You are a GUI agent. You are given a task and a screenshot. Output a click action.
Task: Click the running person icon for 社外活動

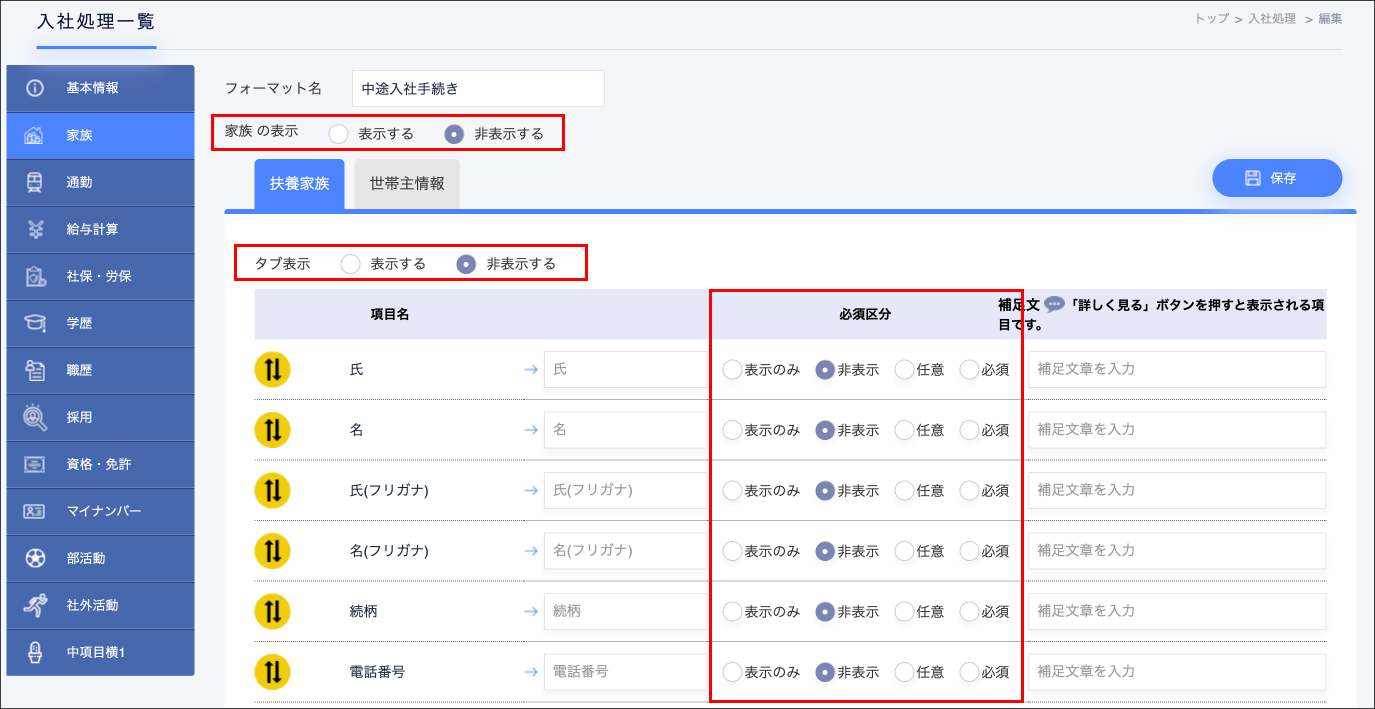click(35, 605)
